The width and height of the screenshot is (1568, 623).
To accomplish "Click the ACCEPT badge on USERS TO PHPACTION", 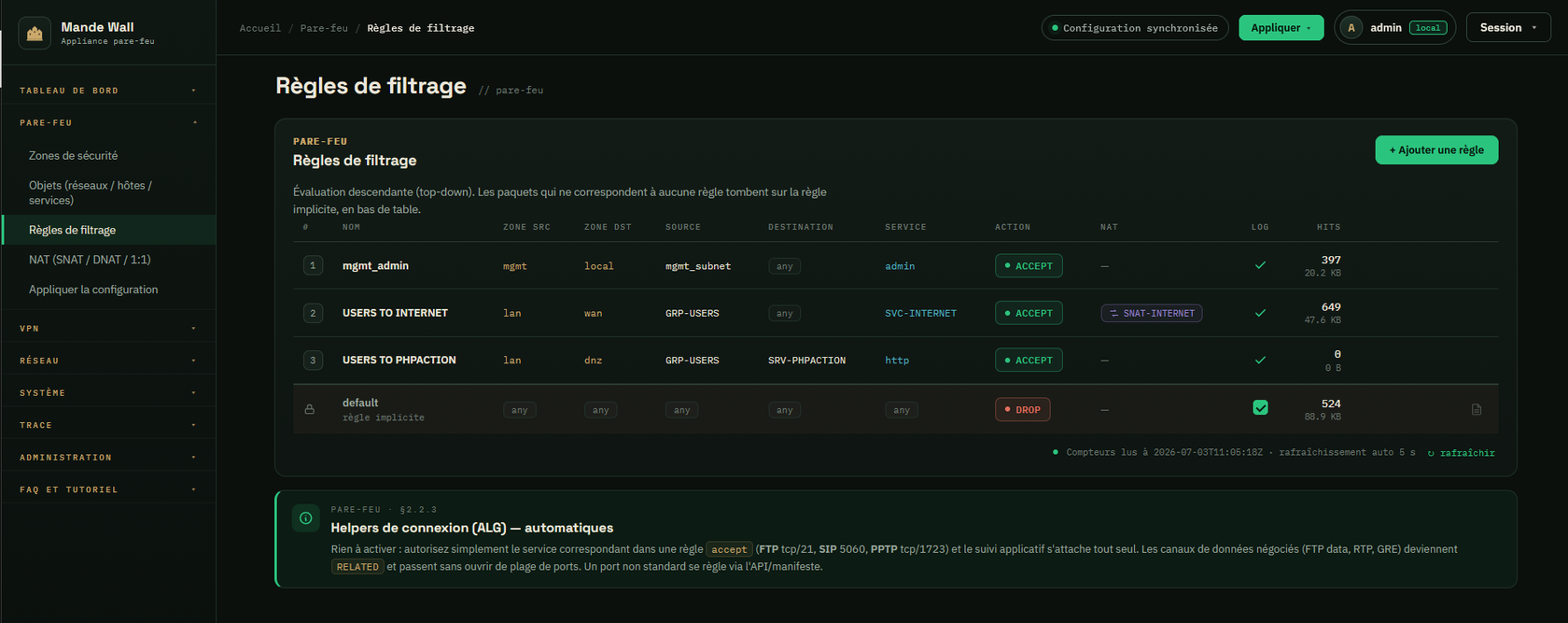I will pos(1029,360).
